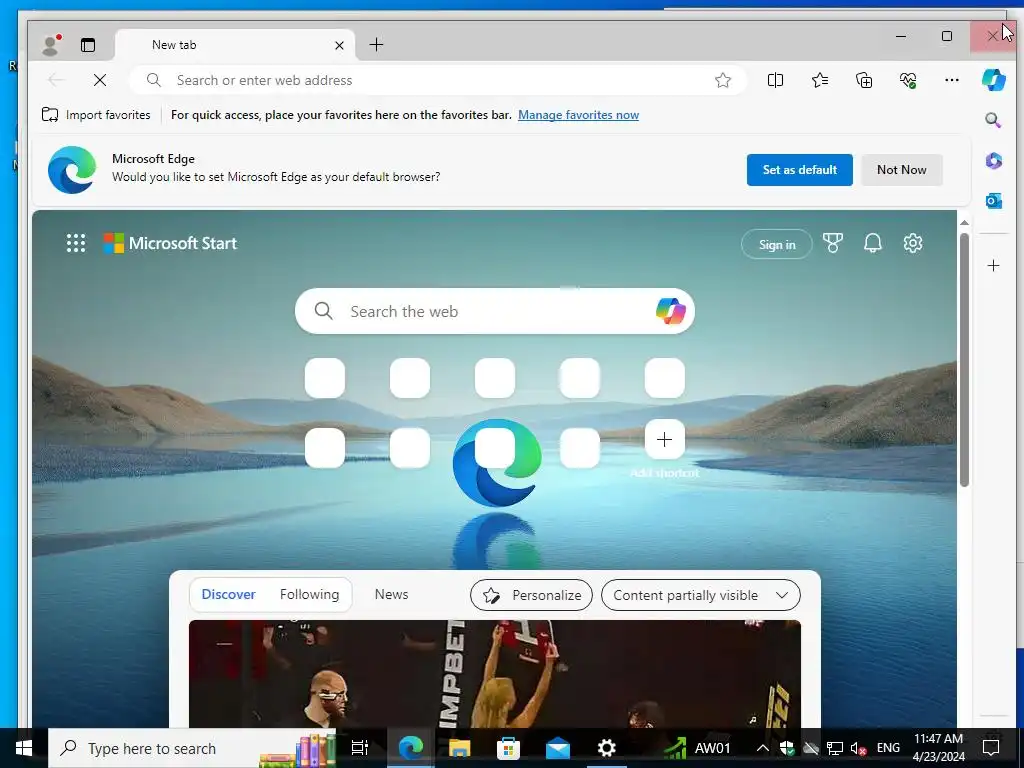Viewport: 1024px width, 768px height.
Task: Expand Content partially visible dropdown
Action: [x=700, y=595]
